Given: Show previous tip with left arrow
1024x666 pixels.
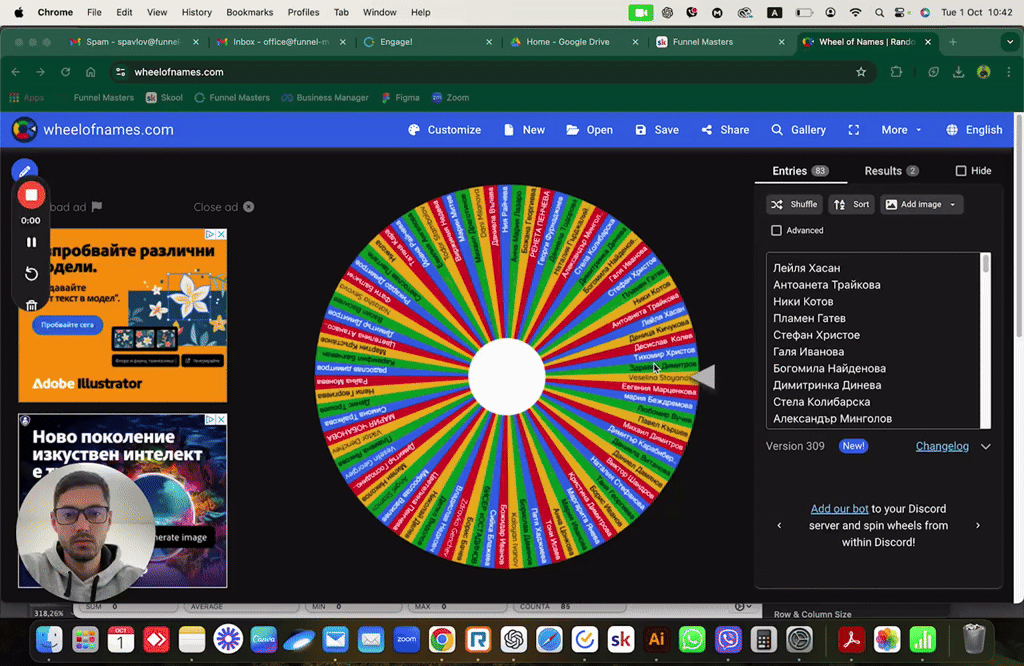Looking at the screenshot, I should point(779,525).
